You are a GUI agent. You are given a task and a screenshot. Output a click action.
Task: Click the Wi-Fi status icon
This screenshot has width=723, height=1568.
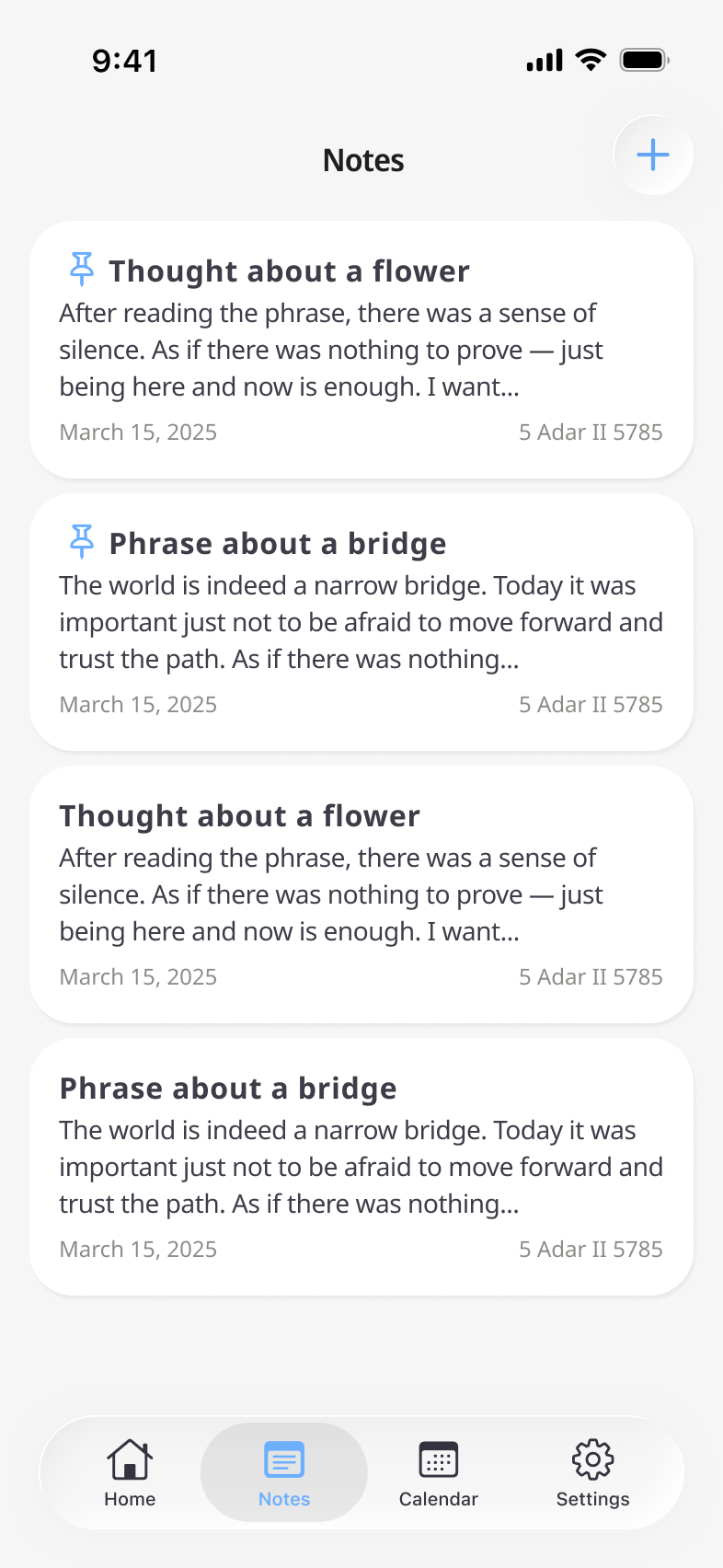pos(591,61)
